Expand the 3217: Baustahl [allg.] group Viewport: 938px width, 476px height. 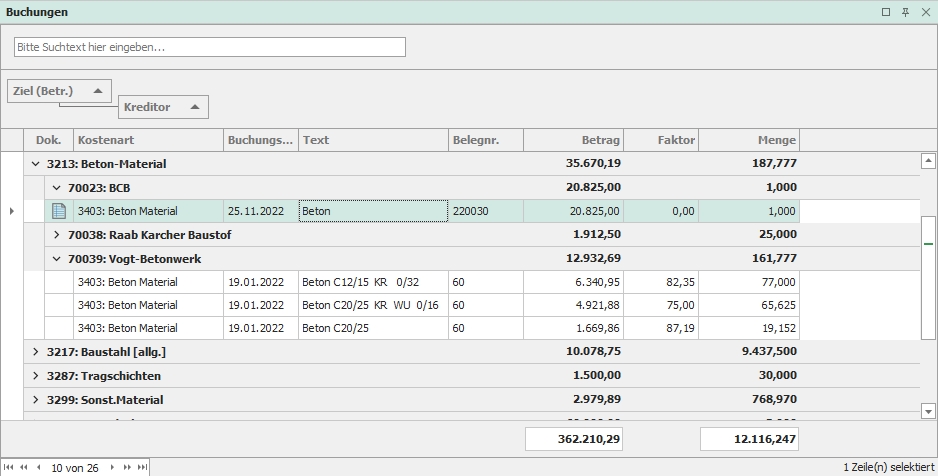coord(36,352)
